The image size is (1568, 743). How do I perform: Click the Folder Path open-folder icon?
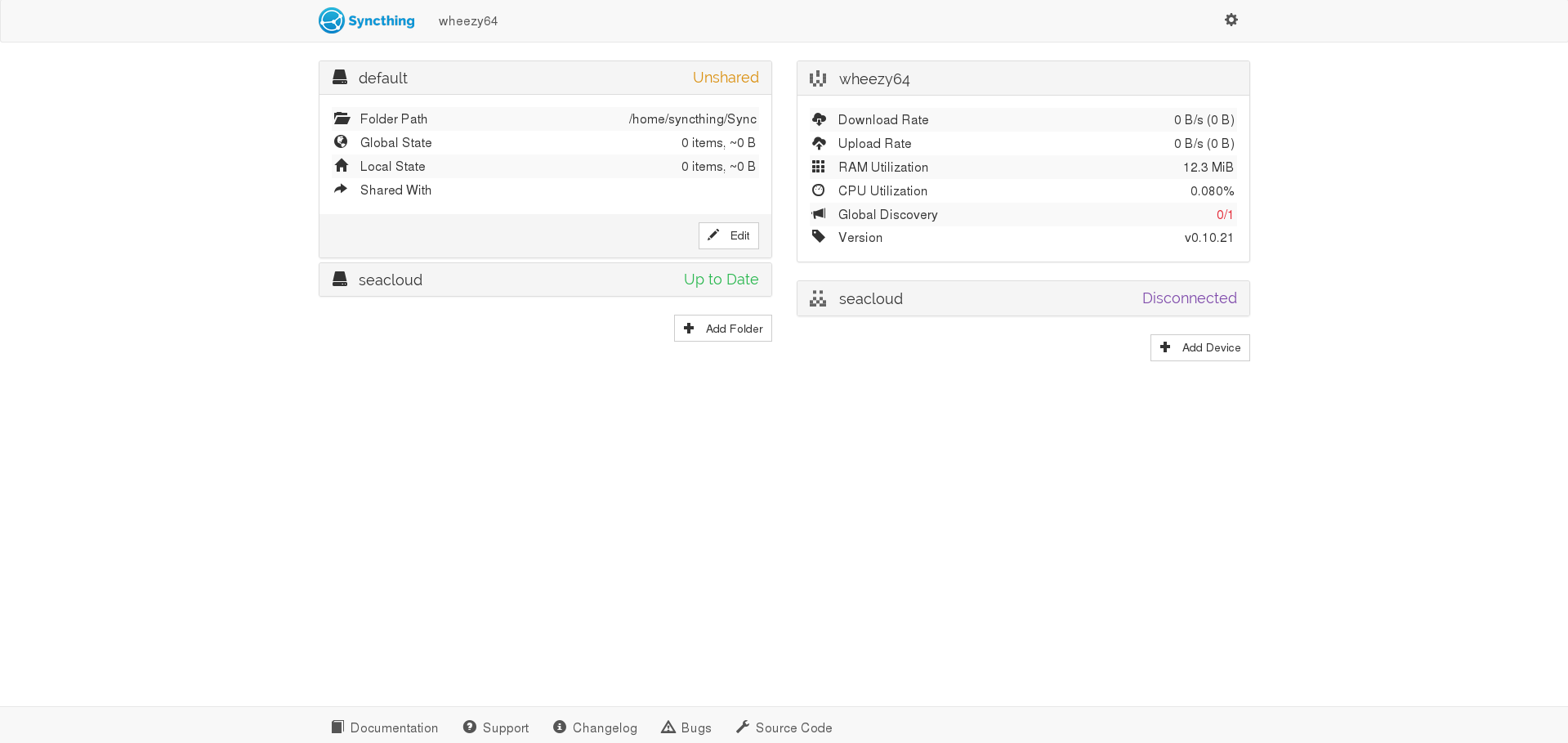pos(342,119)
